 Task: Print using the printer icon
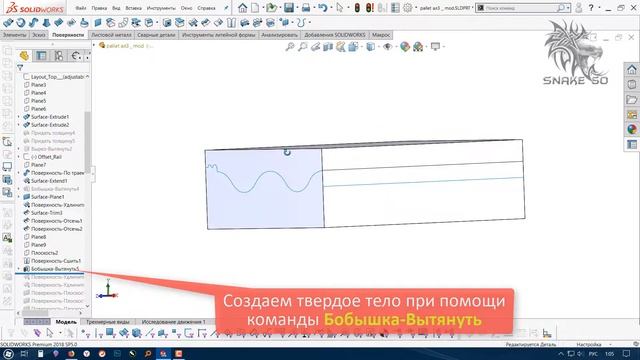306,8
